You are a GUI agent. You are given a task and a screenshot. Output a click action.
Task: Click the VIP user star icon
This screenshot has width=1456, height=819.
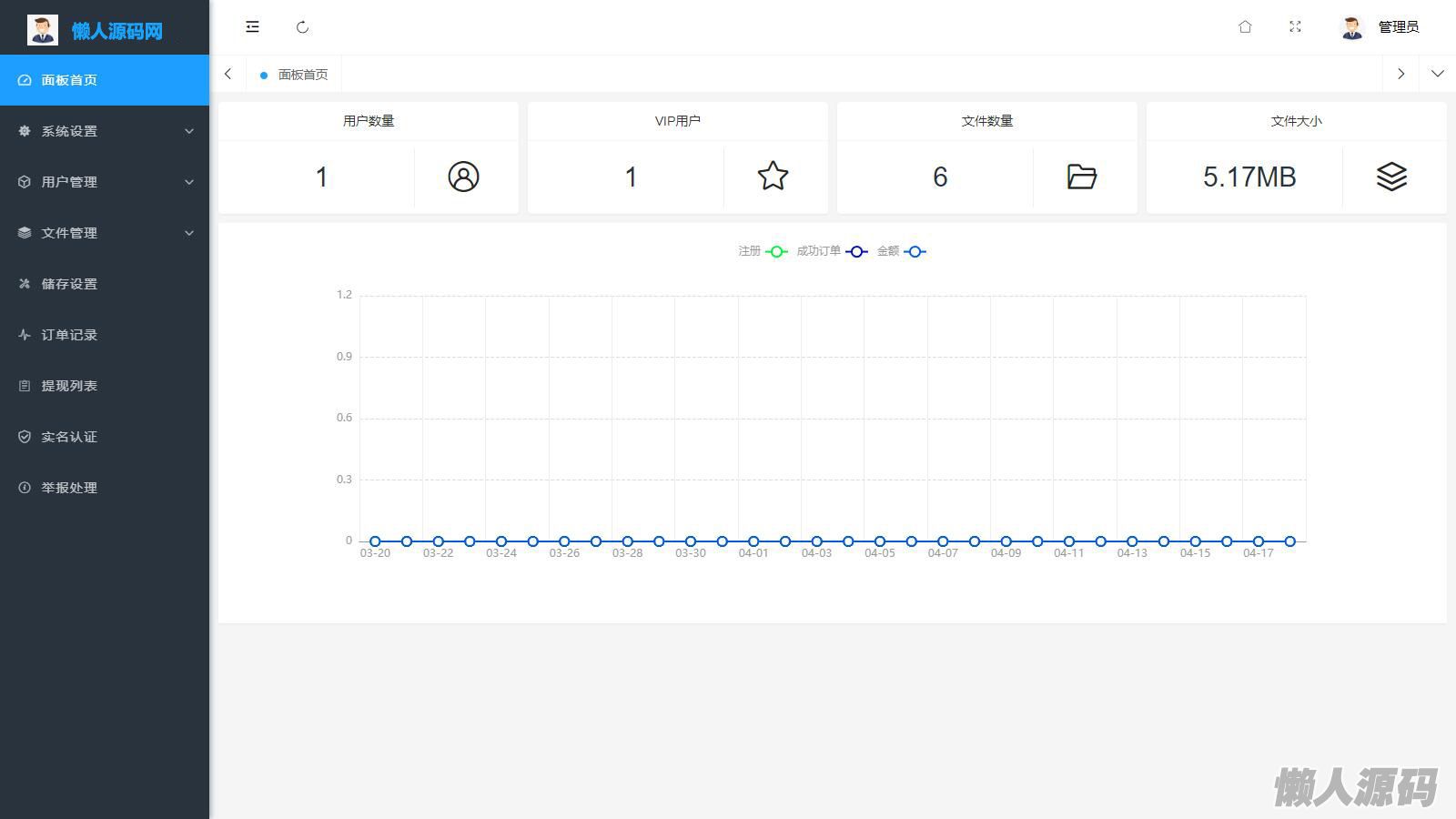point(773,177)
